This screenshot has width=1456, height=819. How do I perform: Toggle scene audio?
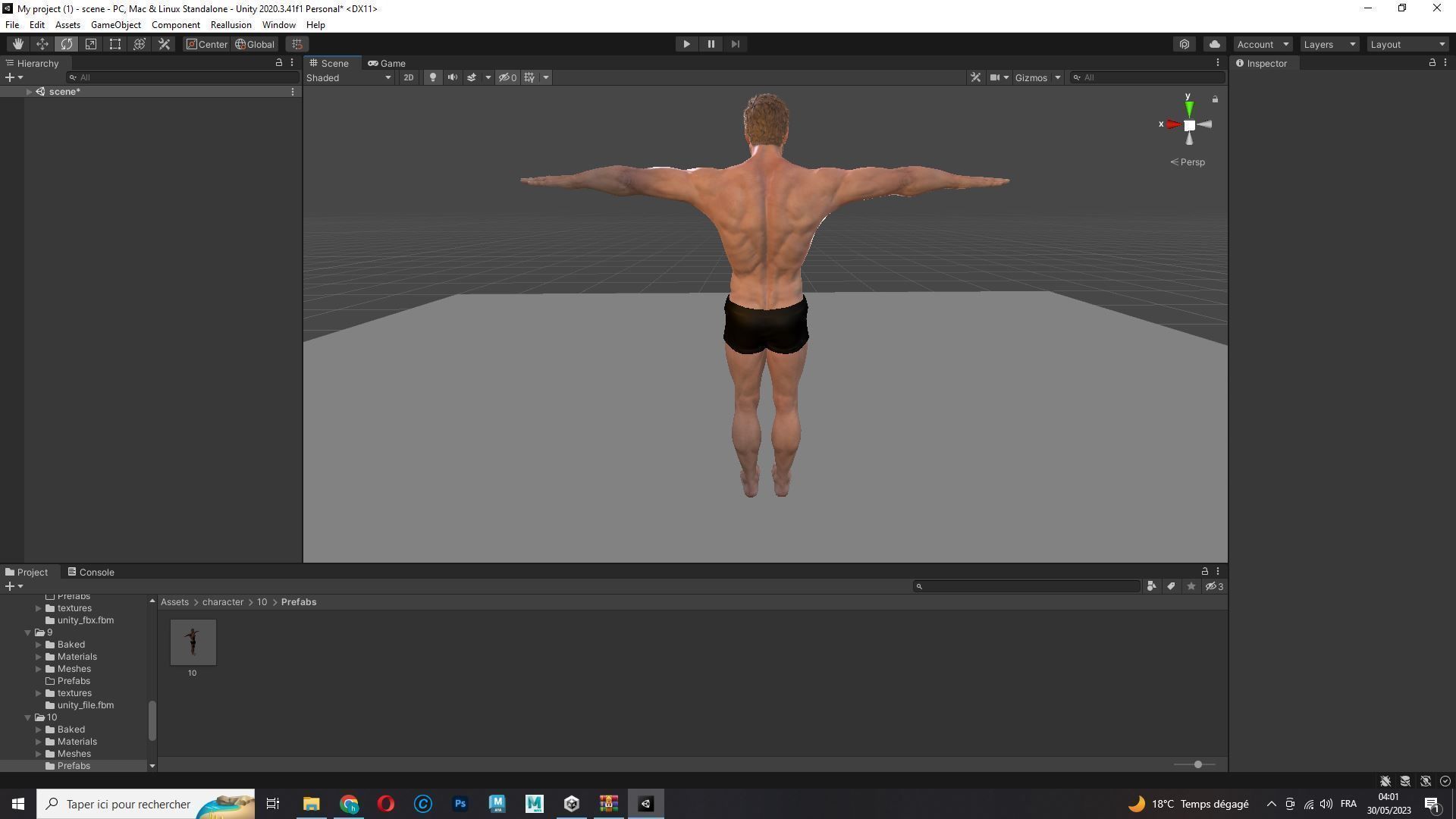pyautogui.click(x=453, y=77)
